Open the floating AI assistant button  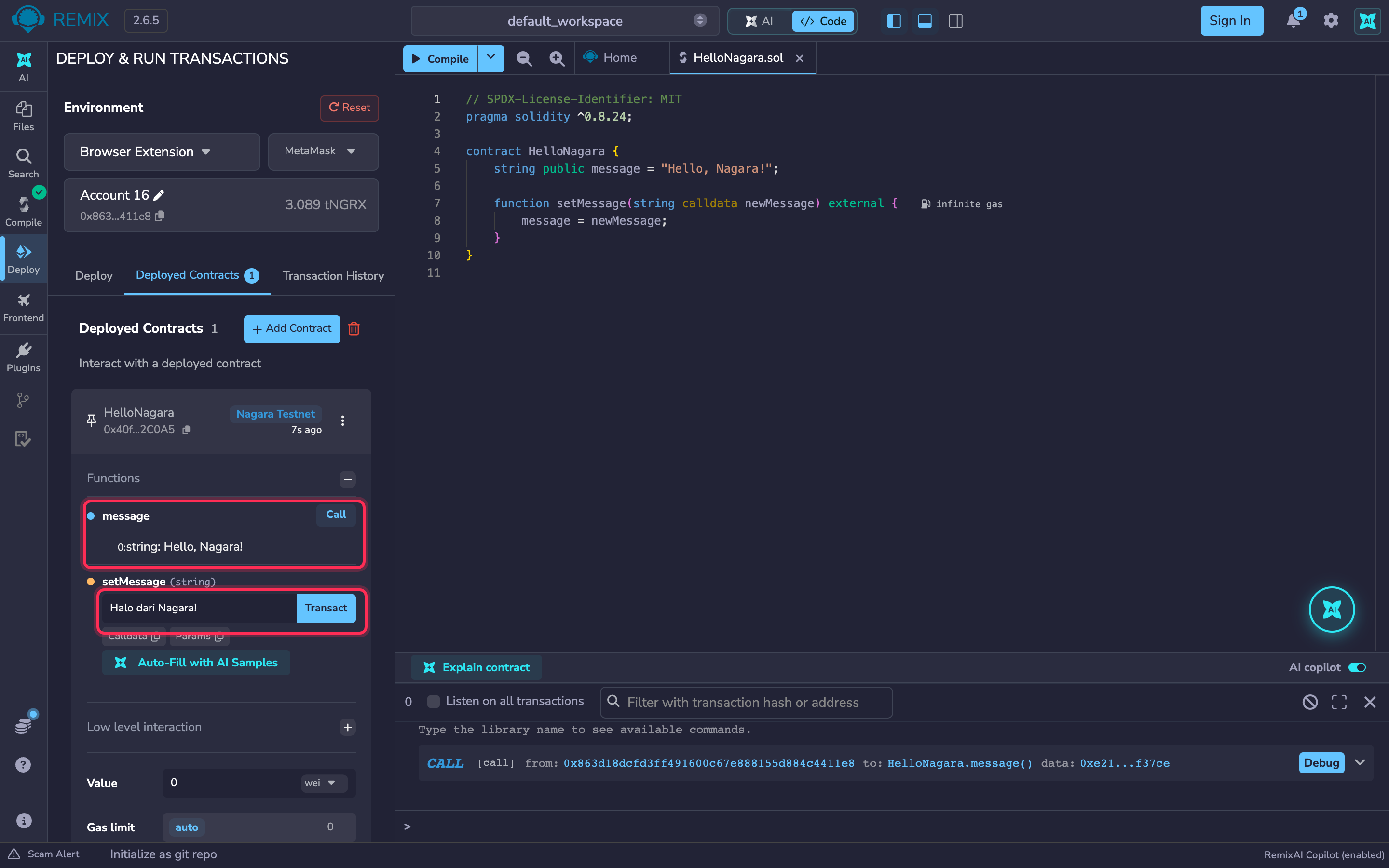click(1332, 609)
